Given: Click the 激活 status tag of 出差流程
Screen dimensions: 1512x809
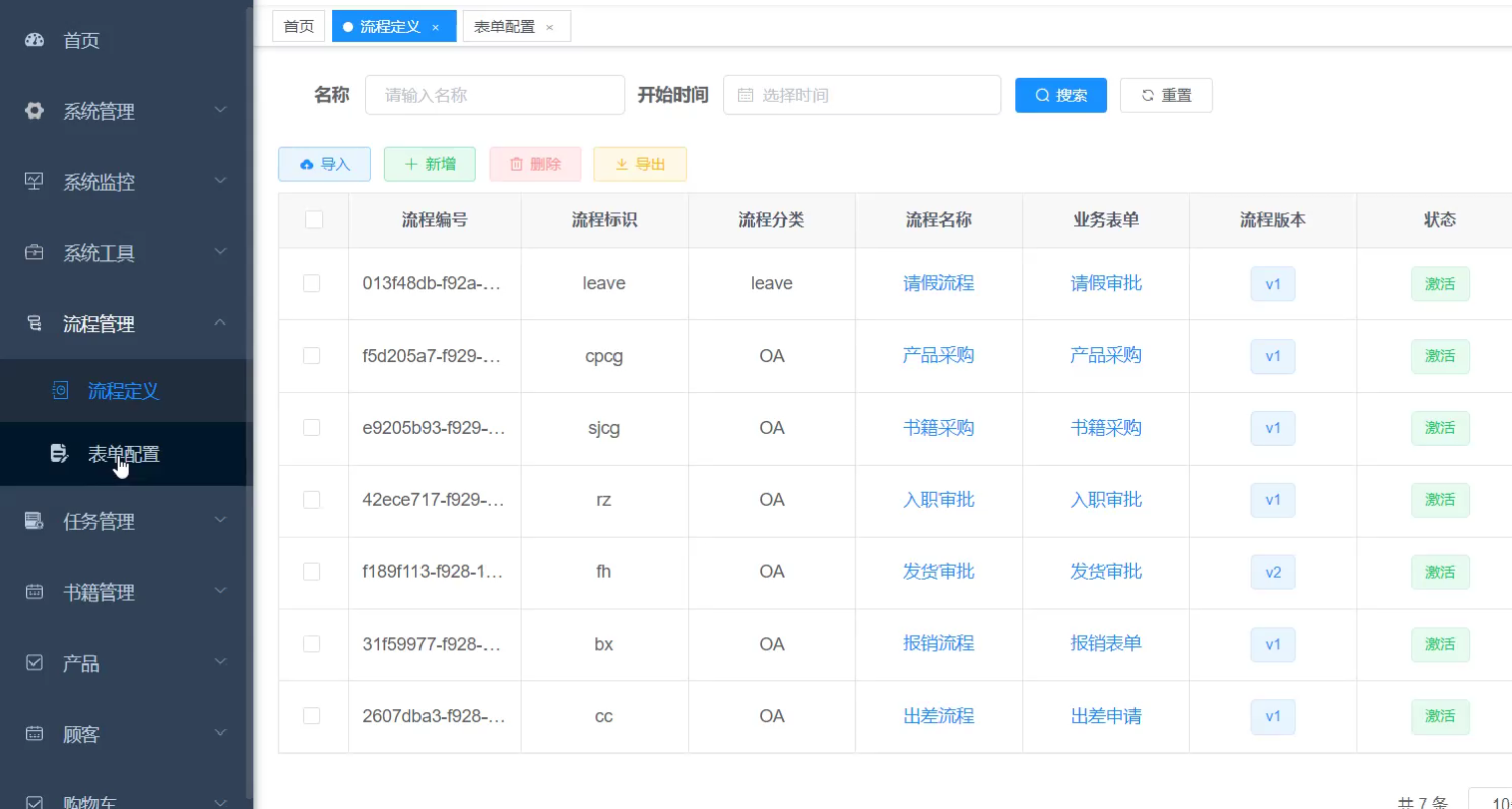Looking at the screenshot, I should pos(1440,716).
